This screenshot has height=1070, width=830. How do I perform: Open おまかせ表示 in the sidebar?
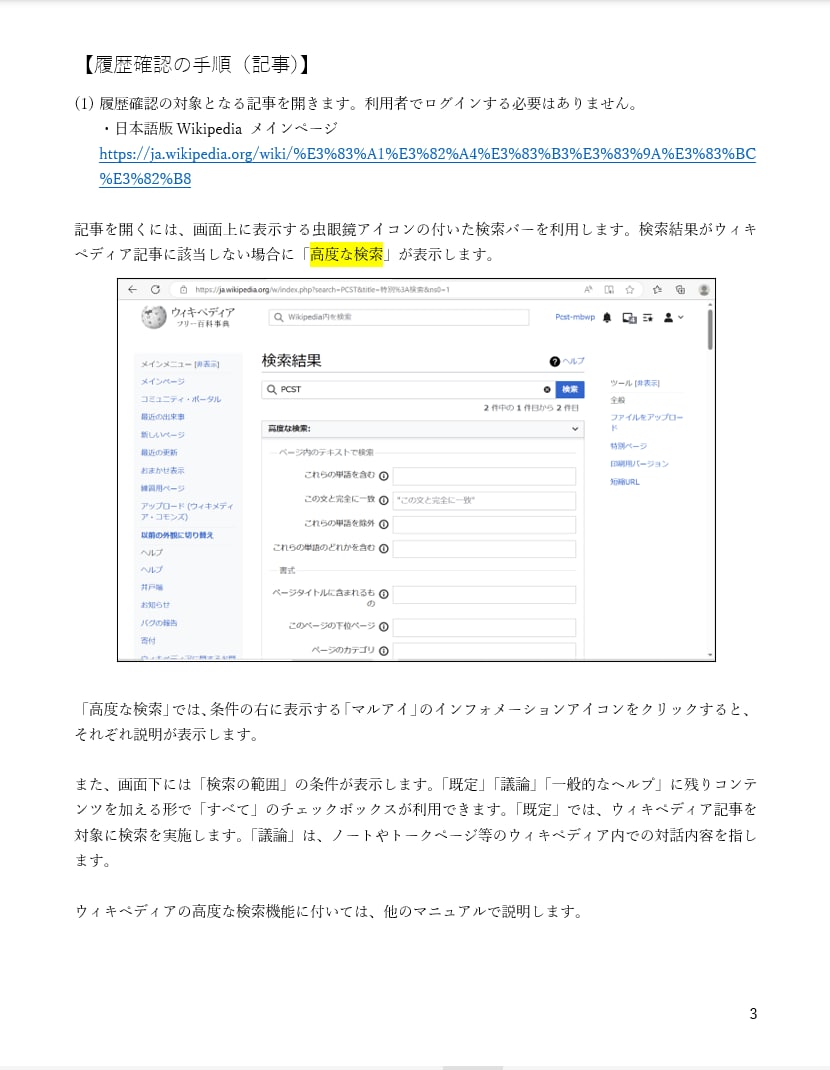pyautogui.click(x=162, y=470)
